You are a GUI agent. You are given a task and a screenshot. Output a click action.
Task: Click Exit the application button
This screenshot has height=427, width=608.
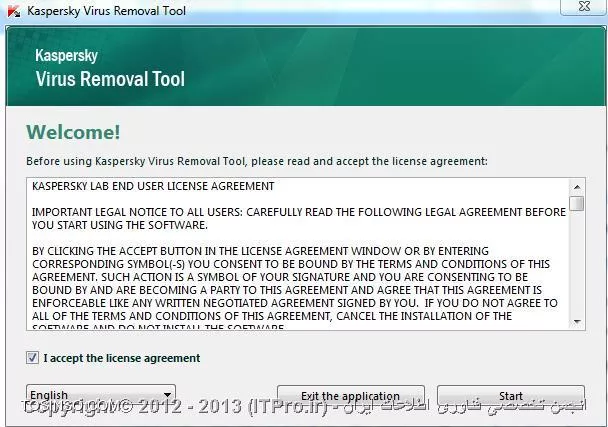[x=351, y=396]
